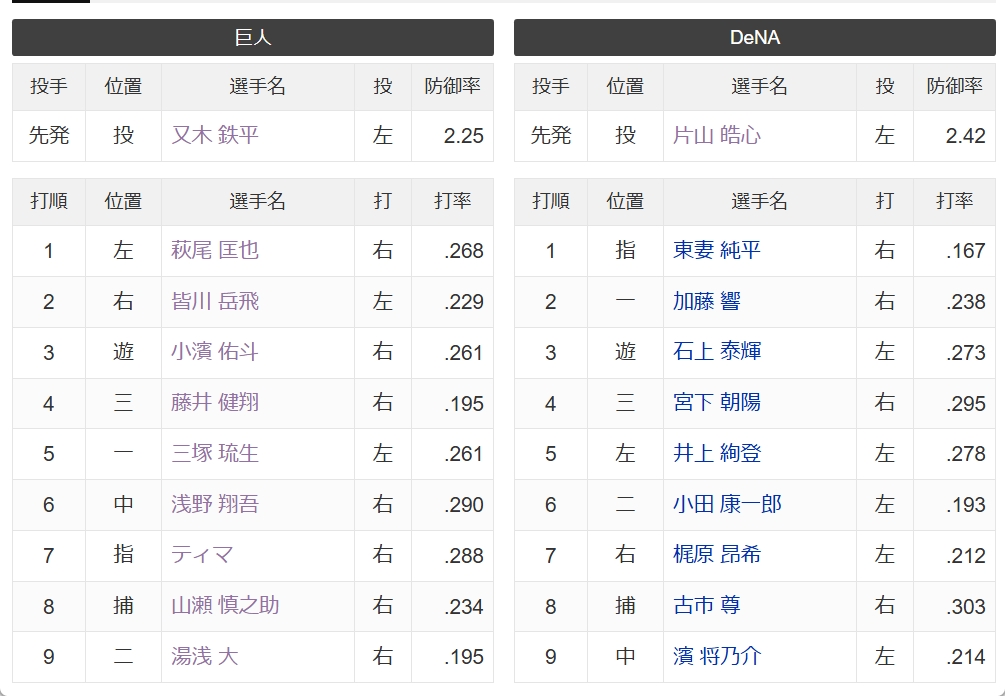Click the ティマ designated hitter link
Viewport: 1005px width, 696px height.
click(x=202, y=555)
